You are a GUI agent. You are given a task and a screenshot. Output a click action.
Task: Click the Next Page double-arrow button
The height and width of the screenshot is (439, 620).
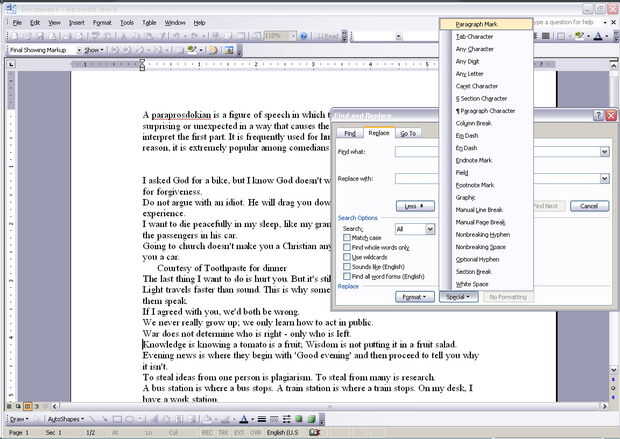(613, 397)
